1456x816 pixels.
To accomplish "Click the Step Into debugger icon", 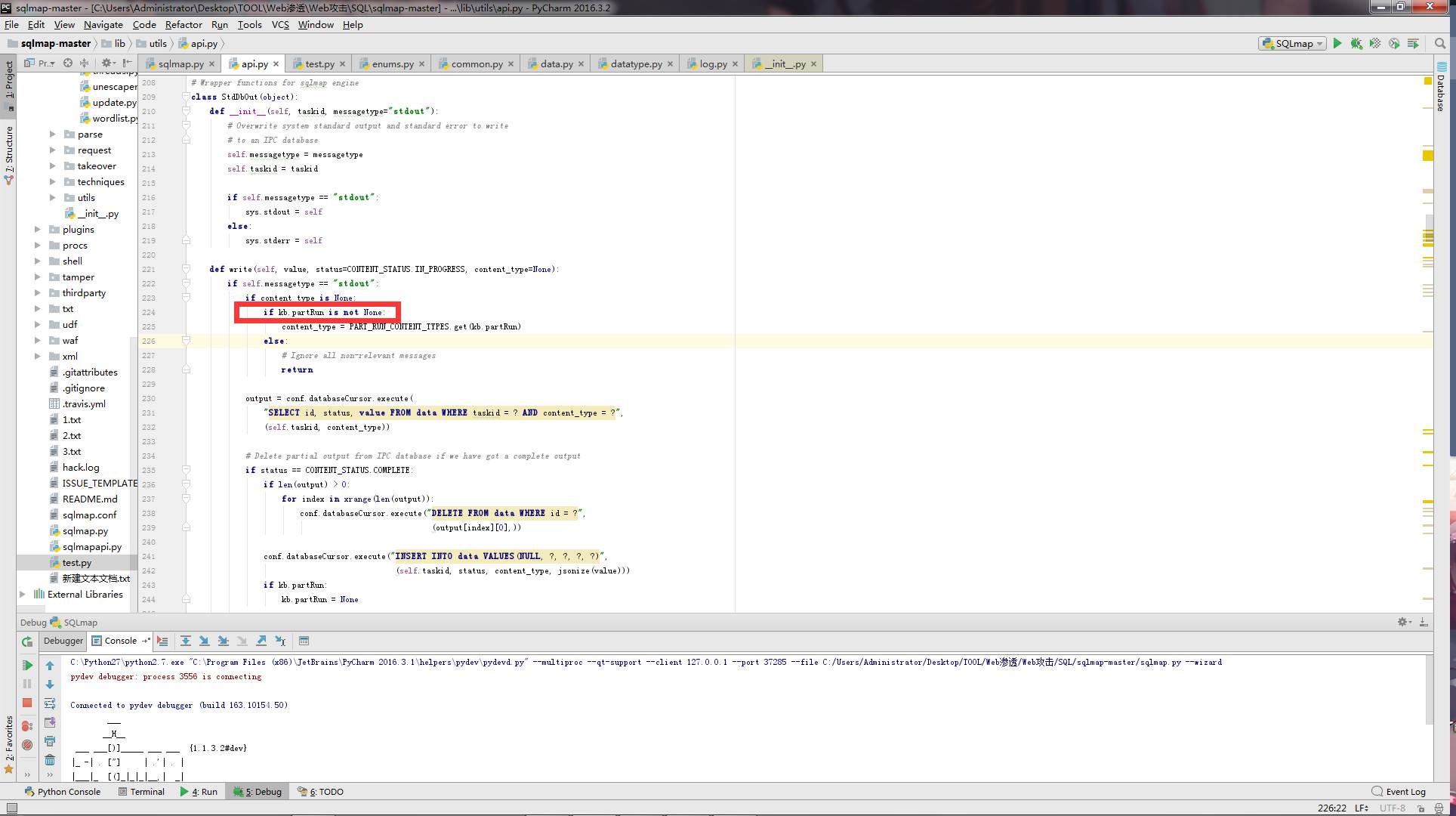I will click(205, 641).
